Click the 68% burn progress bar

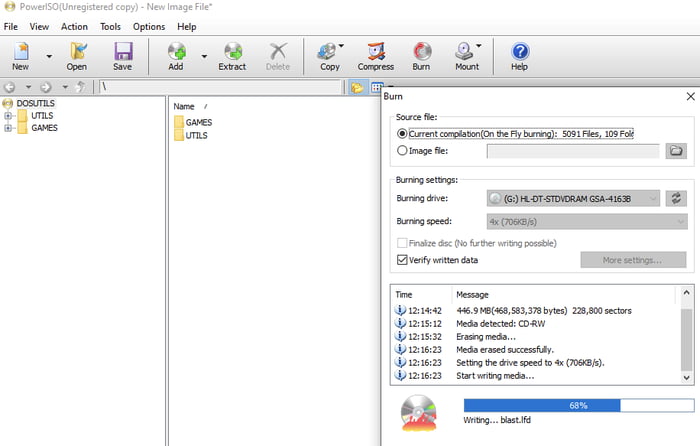click(579, 405)
